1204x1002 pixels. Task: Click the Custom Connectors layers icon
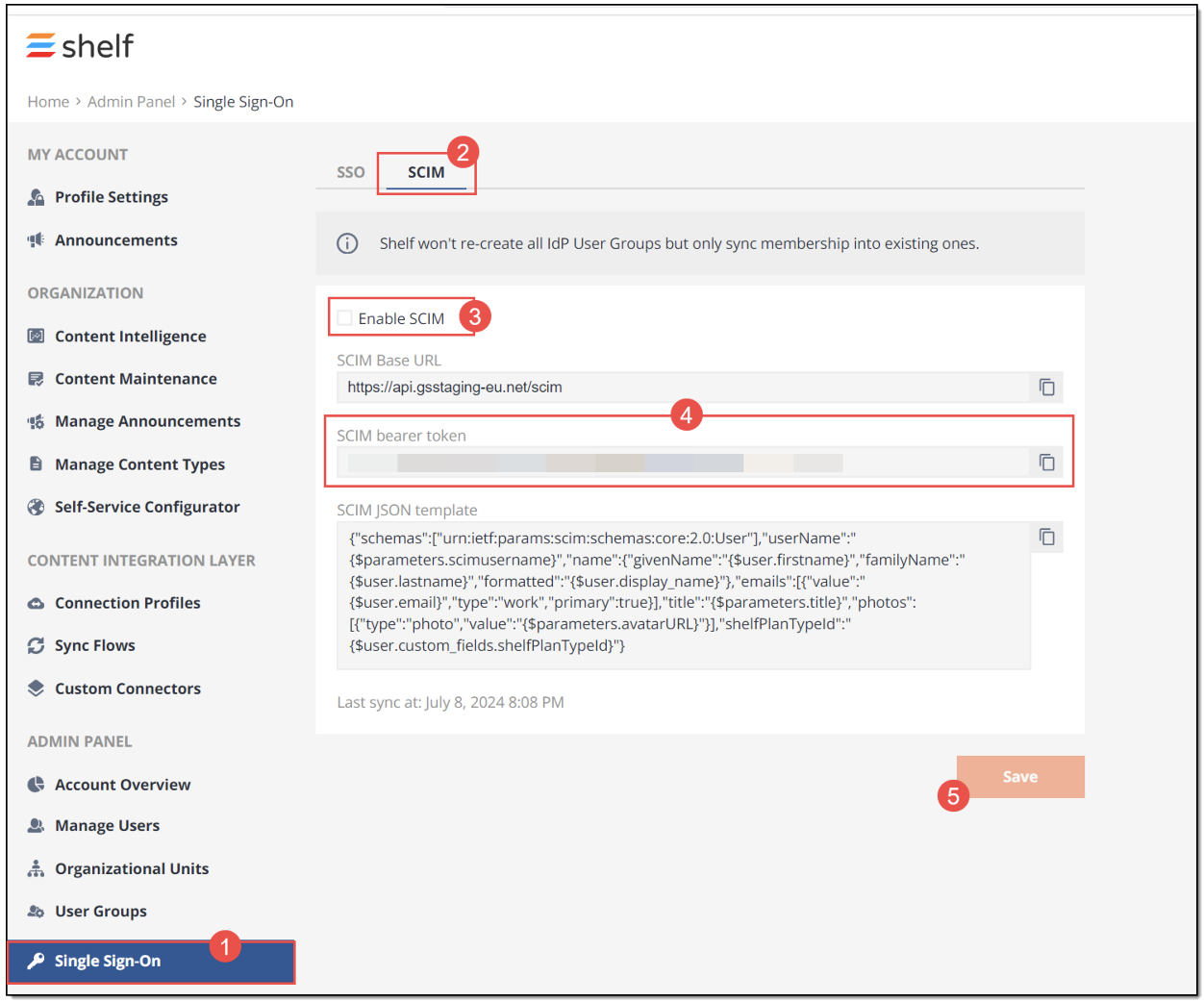pyautogui.click(x=36, y=689)
